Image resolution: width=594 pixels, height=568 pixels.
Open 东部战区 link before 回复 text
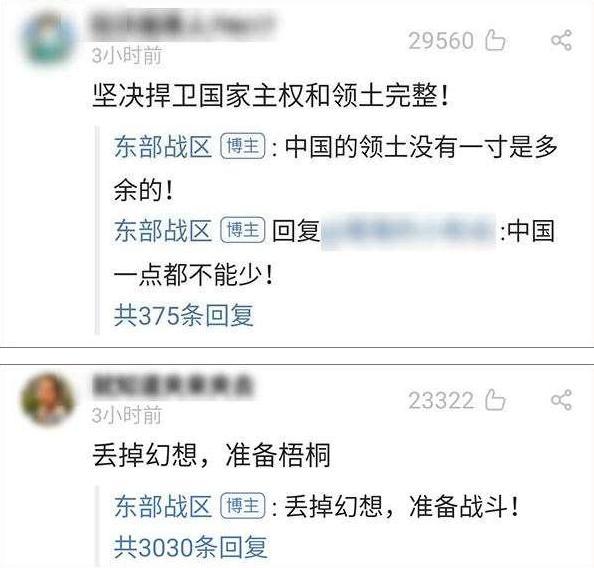163,230
